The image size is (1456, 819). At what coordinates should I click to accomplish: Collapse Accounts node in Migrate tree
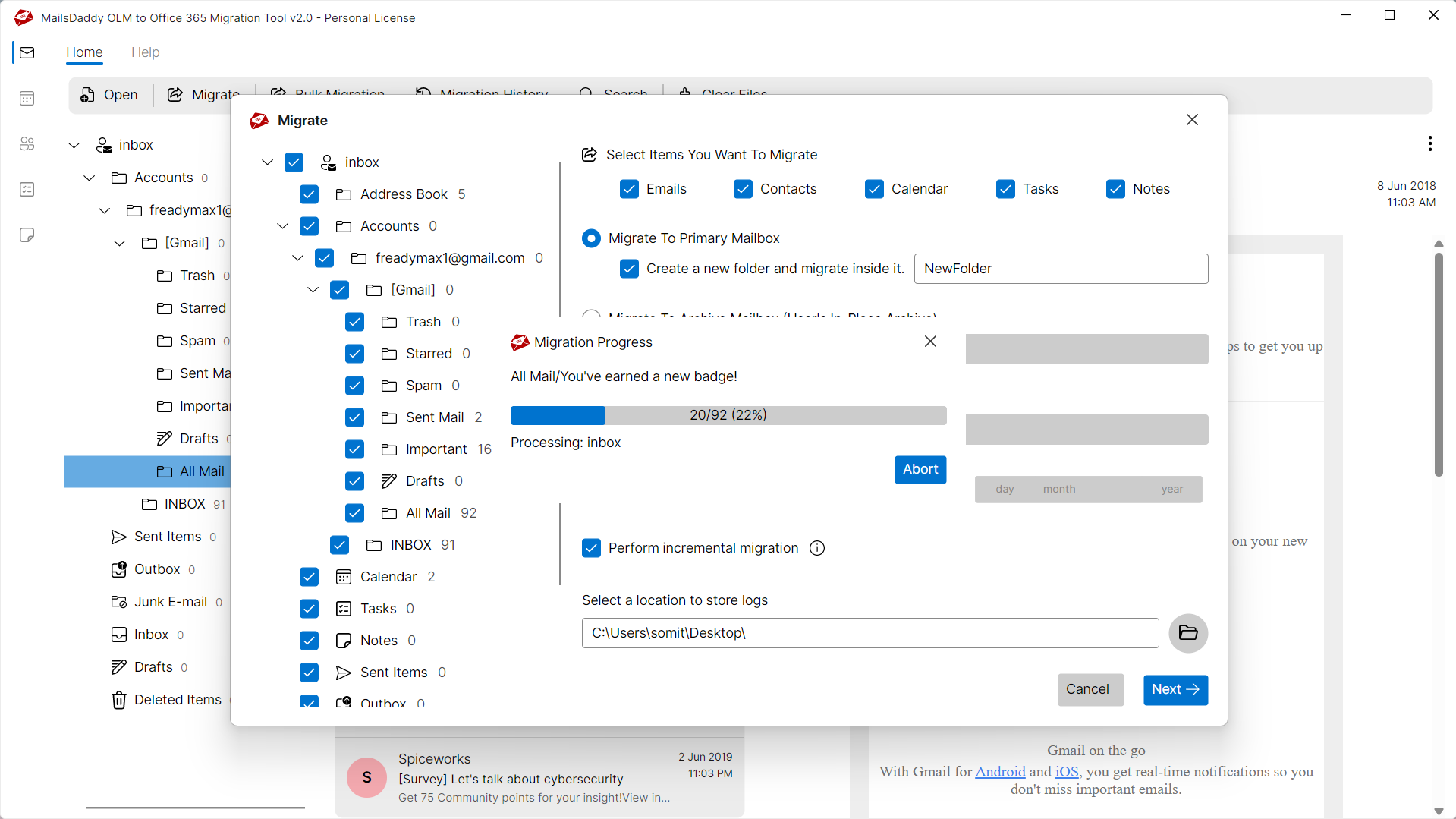[x=282, y=226]
